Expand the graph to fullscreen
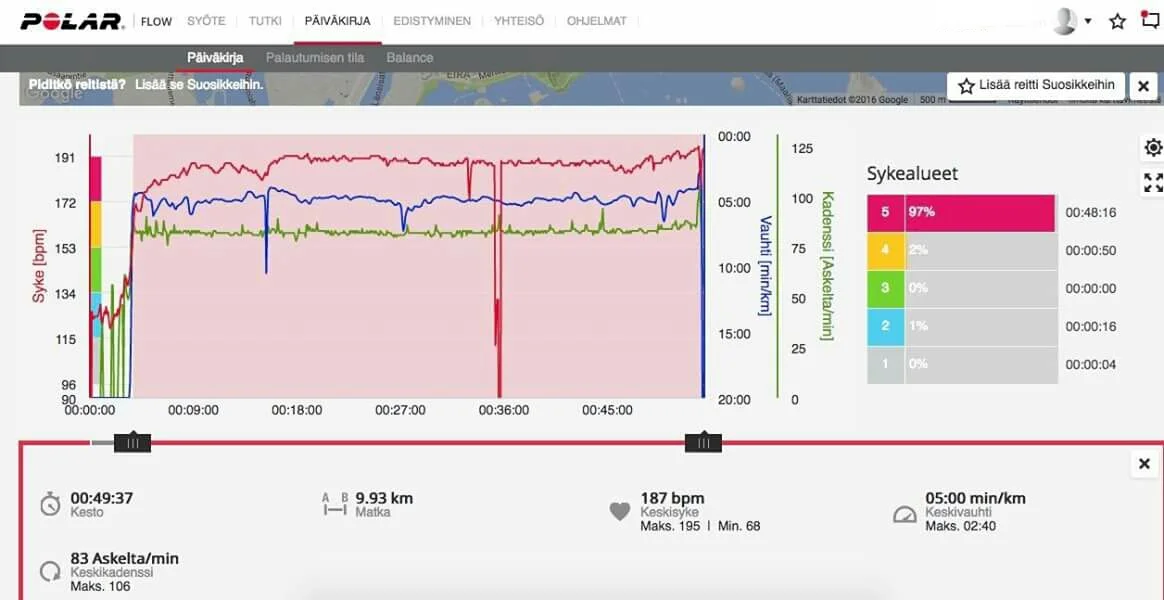Image resolution: width=1164 pixels, height=600 pixels. [x=1153, y=182]
